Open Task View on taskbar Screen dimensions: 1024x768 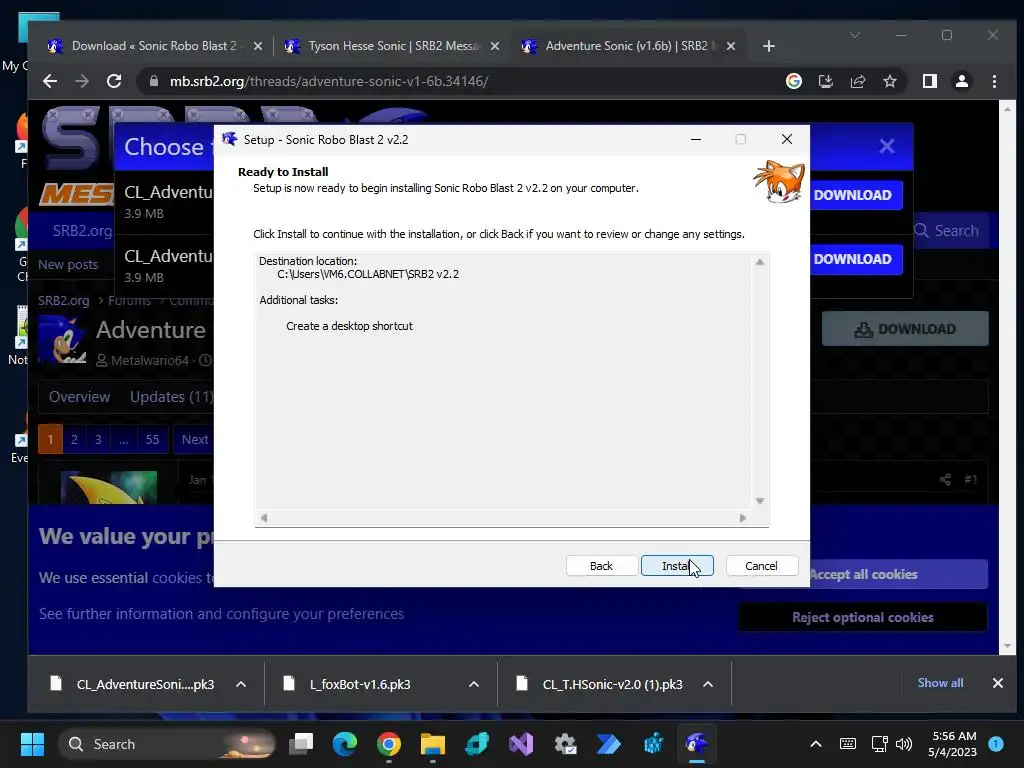pos(301,744)
